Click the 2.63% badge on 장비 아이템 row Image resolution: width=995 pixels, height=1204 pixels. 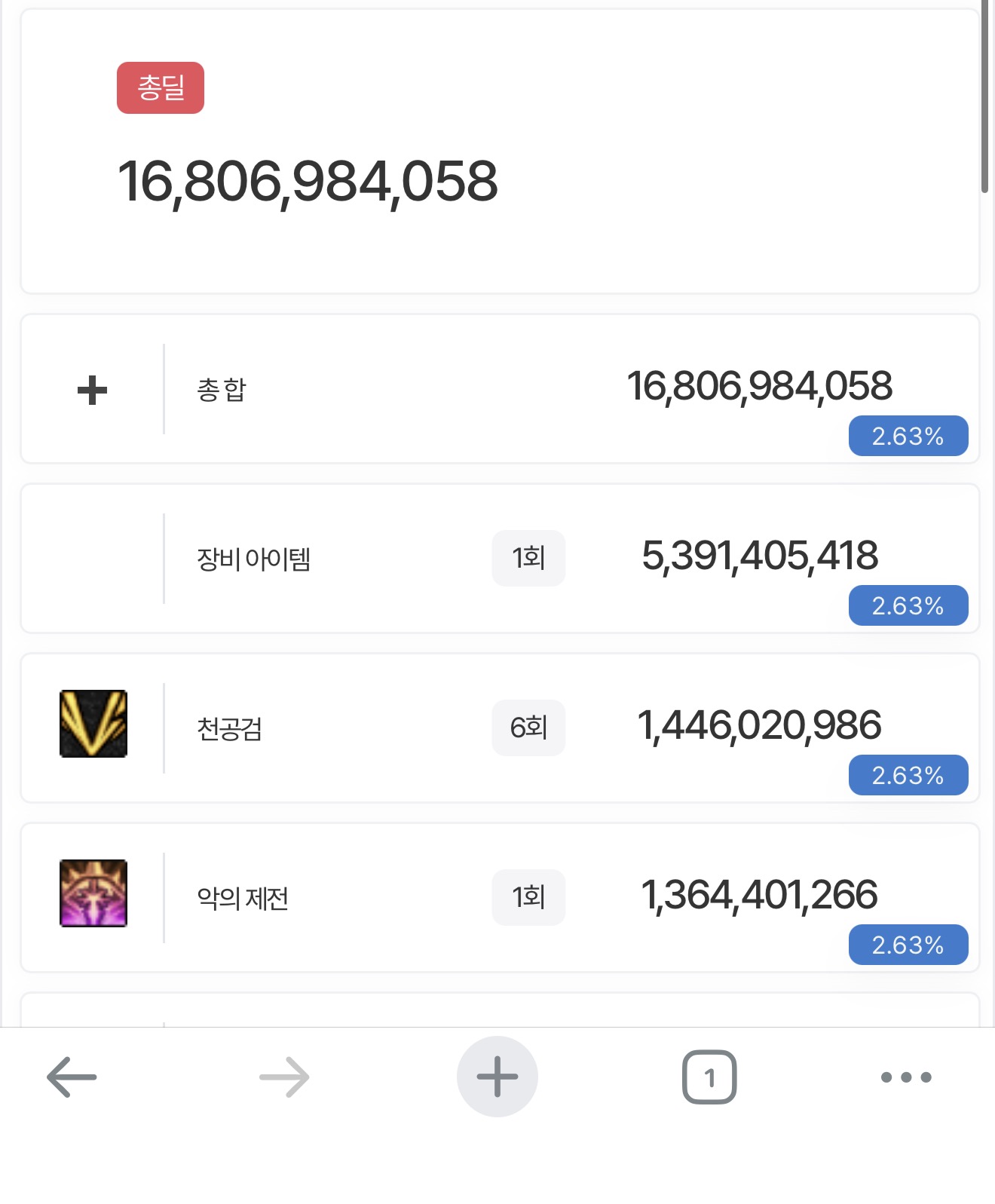tap(908, 605)
